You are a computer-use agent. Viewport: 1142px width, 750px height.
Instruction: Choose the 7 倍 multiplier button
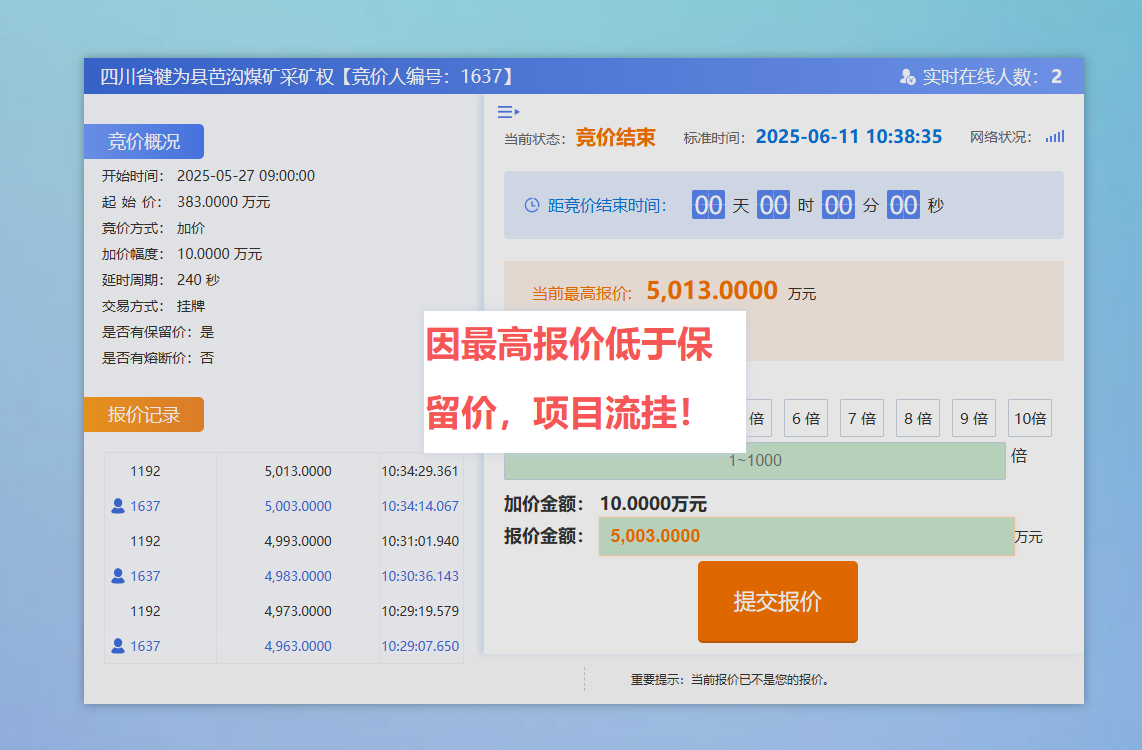(x=861, y=418)
